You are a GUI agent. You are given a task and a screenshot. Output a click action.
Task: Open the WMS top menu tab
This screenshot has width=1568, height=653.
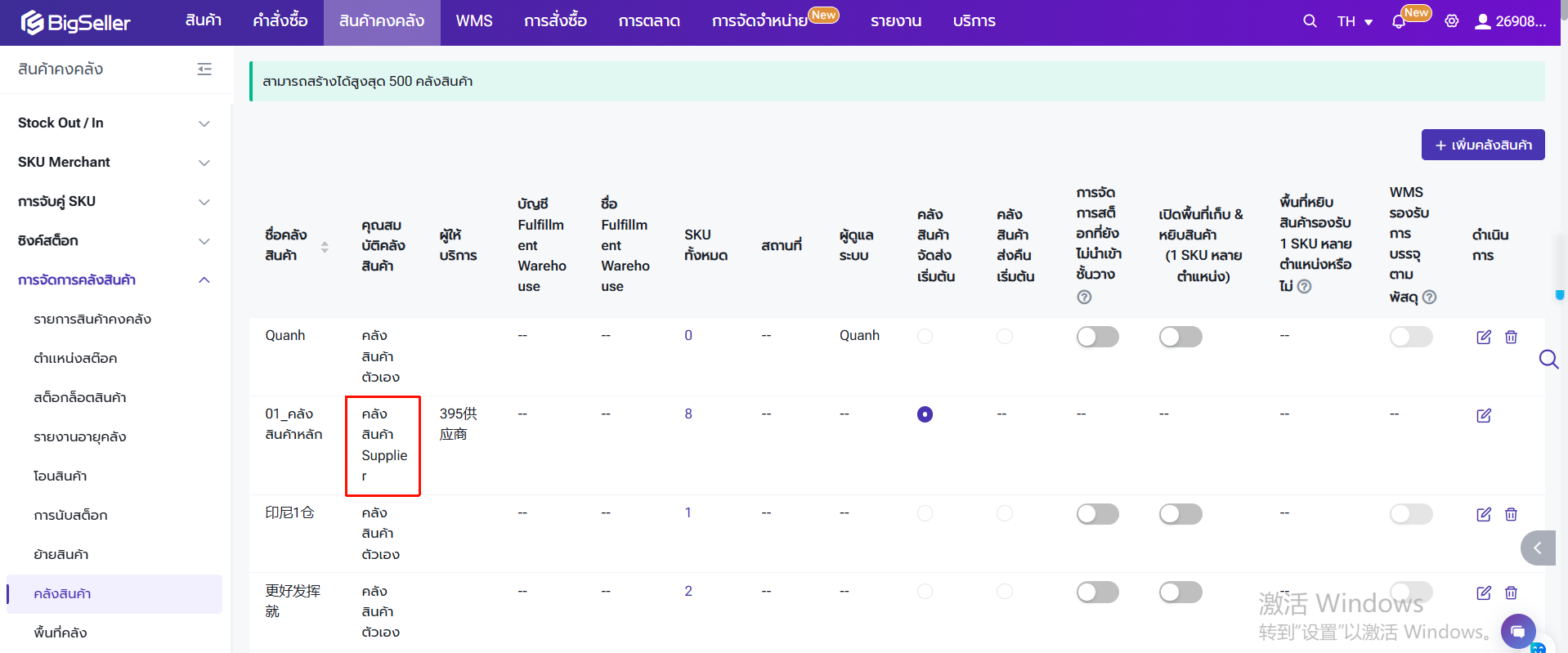(x=473, y=21)
